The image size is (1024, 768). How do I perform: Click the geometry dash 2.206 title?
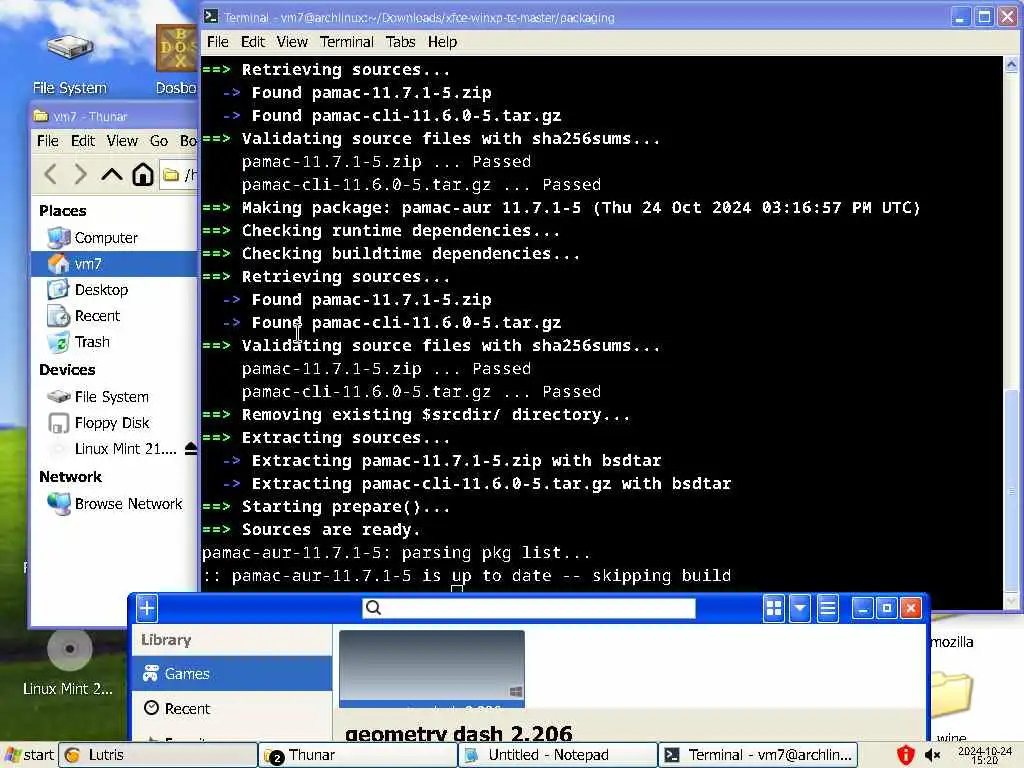458,734
